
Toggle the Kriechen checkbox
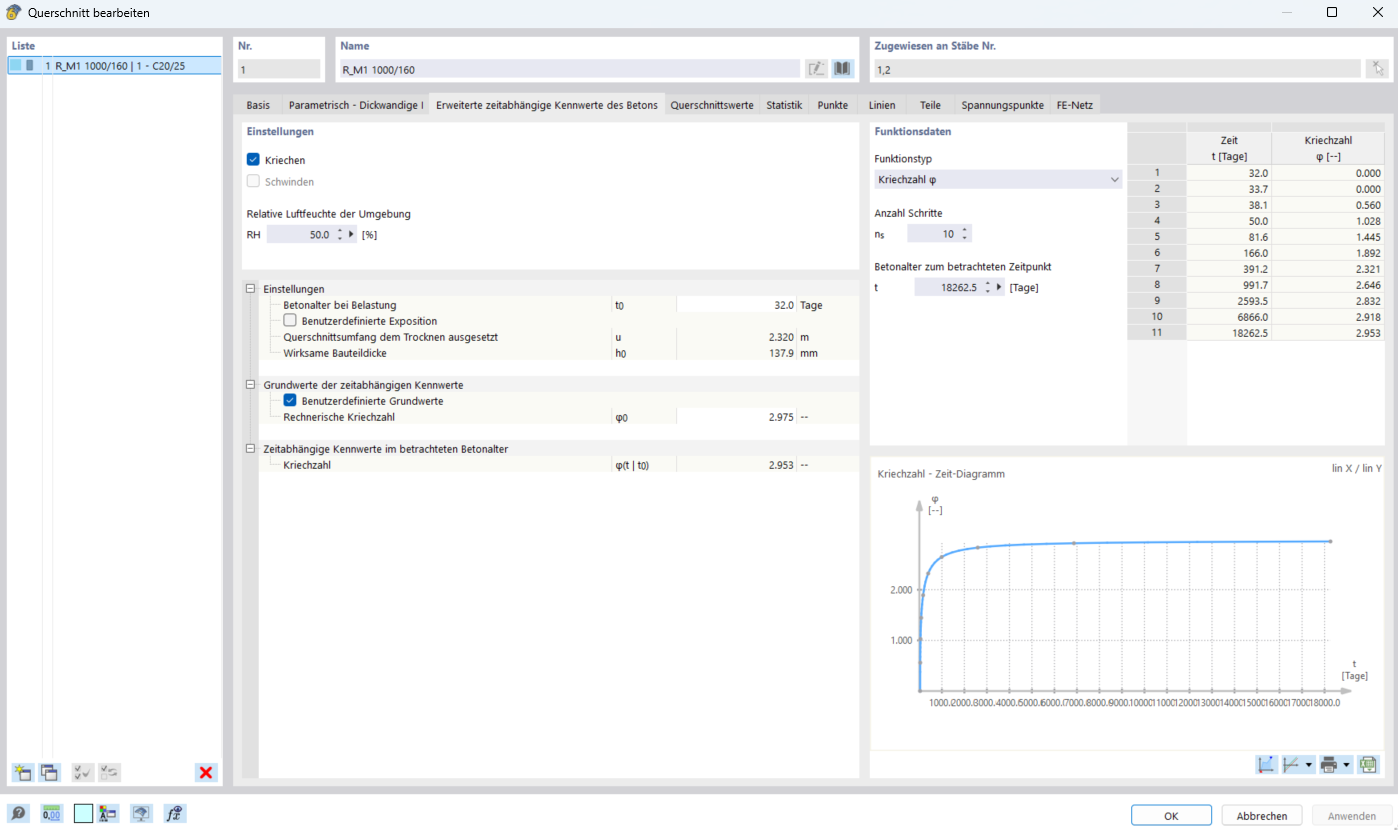pos(253,160)
